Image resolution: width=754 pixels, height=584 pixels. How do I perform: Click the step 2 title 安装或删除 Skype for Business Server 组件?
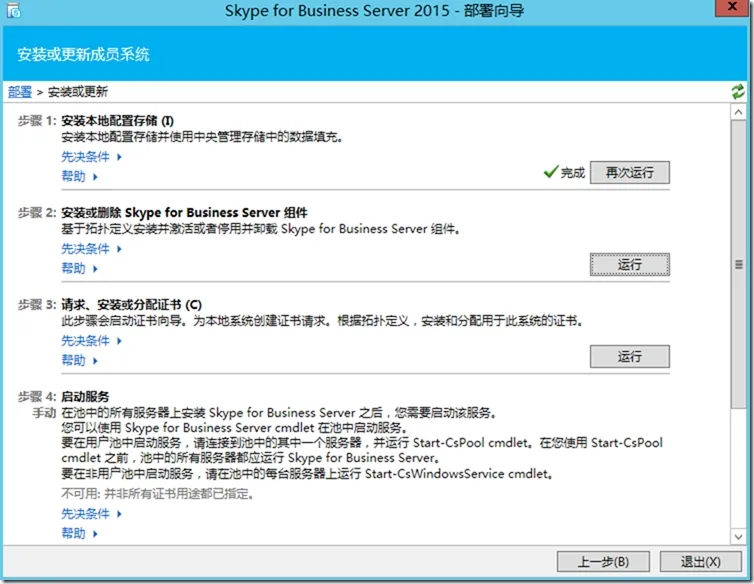184,213
